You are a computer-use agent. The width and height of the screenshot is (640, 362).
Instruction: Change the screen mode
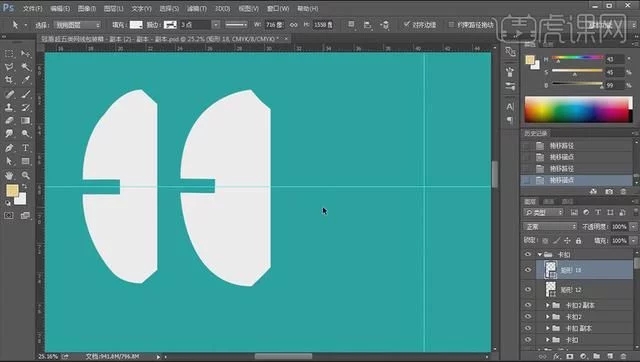pos(25,215)
